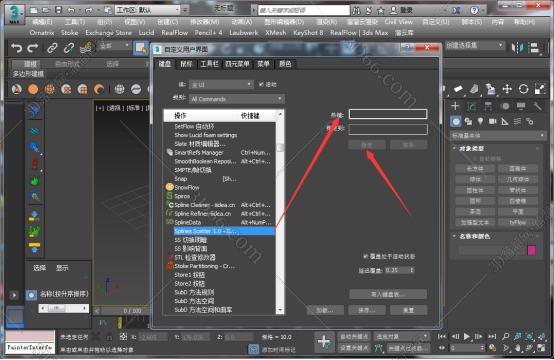
Task: Select the Systems category icon
Action: (x=529, y=122)
